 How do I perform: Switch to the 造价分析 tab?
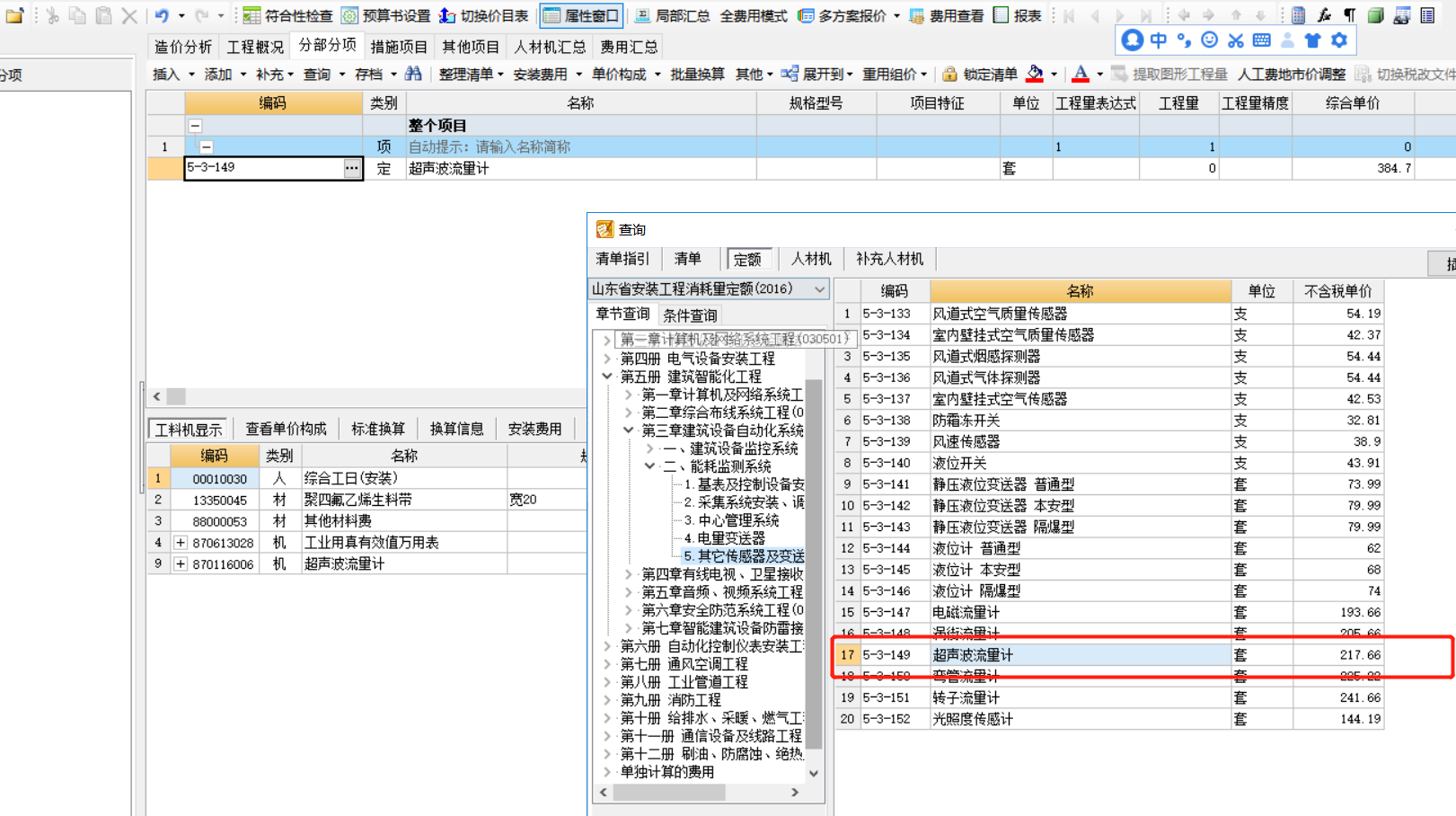(183, 47)
